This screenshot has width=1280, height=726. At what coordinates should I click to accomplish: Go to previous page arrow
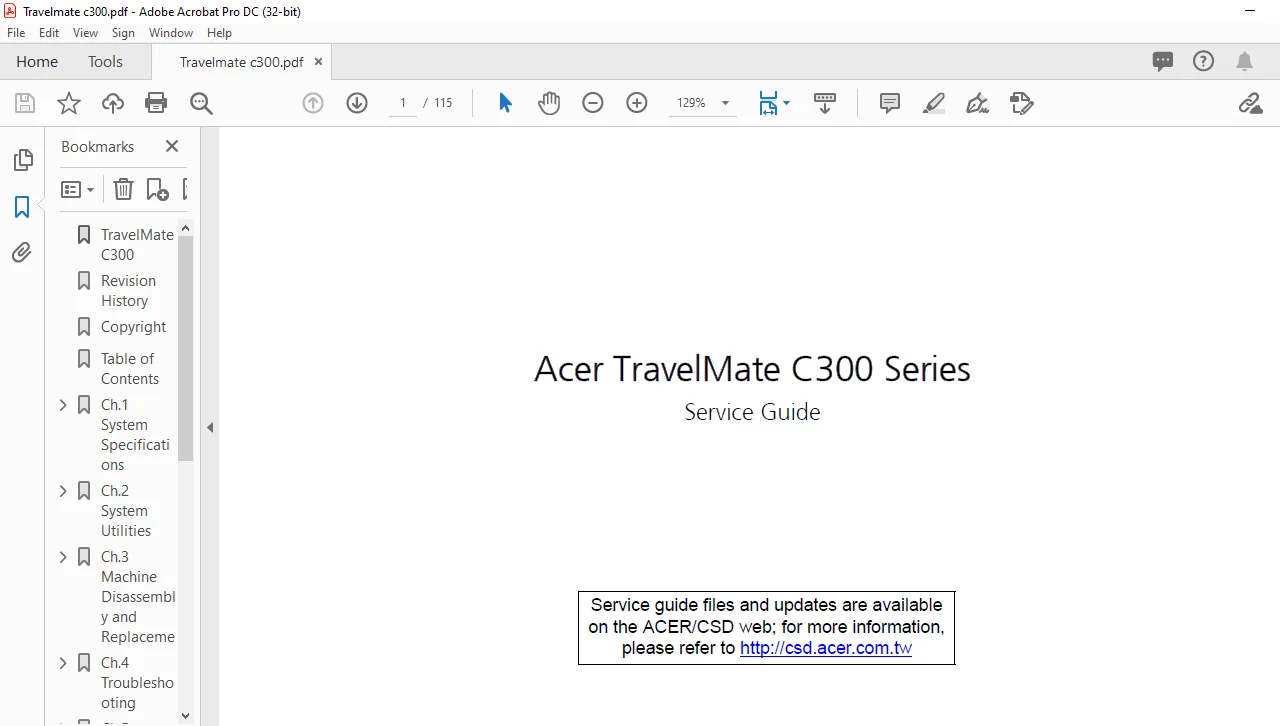tap(313, 103)
